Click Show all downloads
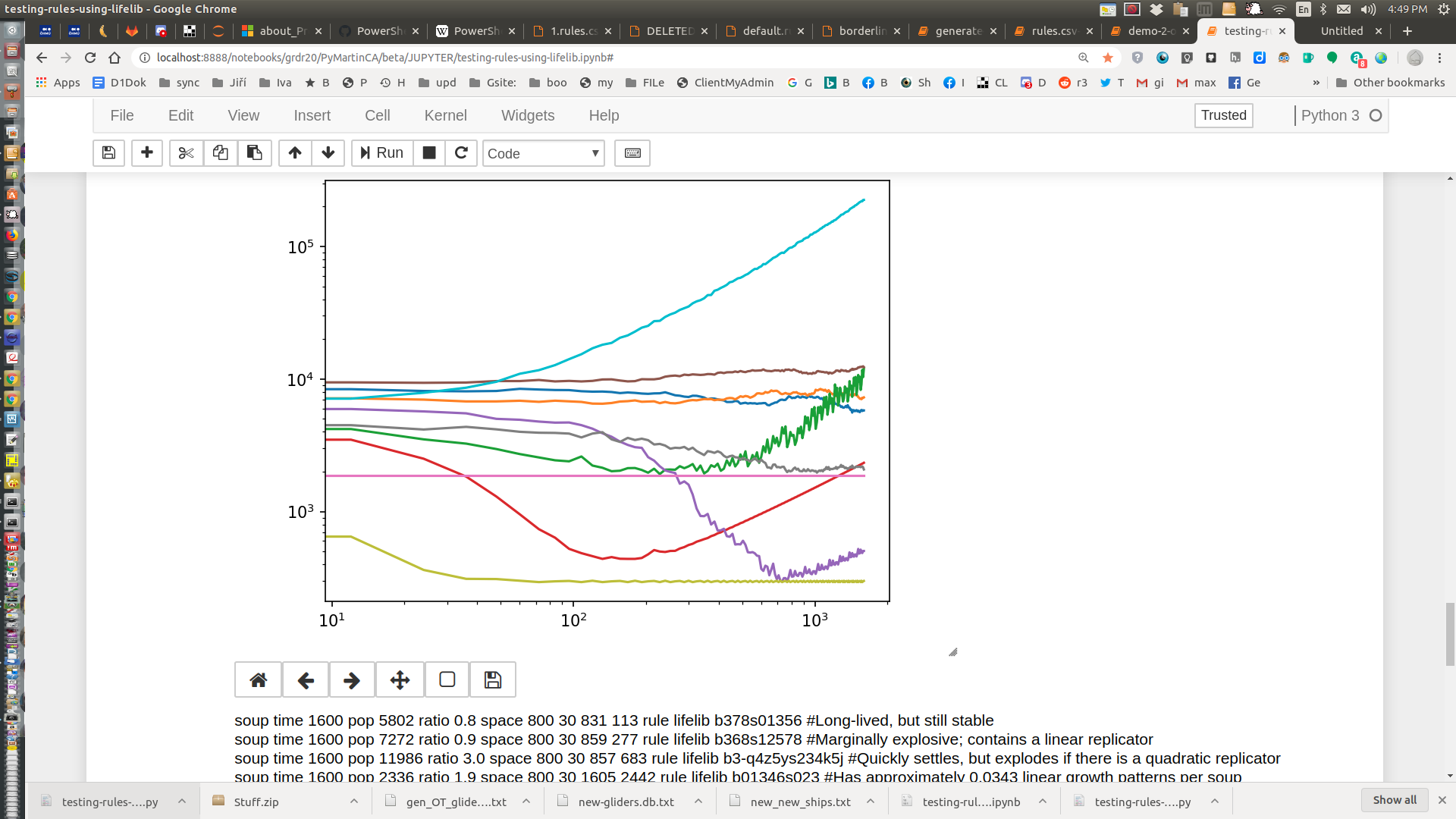 pyautogui.click(x=1395, y=800)
